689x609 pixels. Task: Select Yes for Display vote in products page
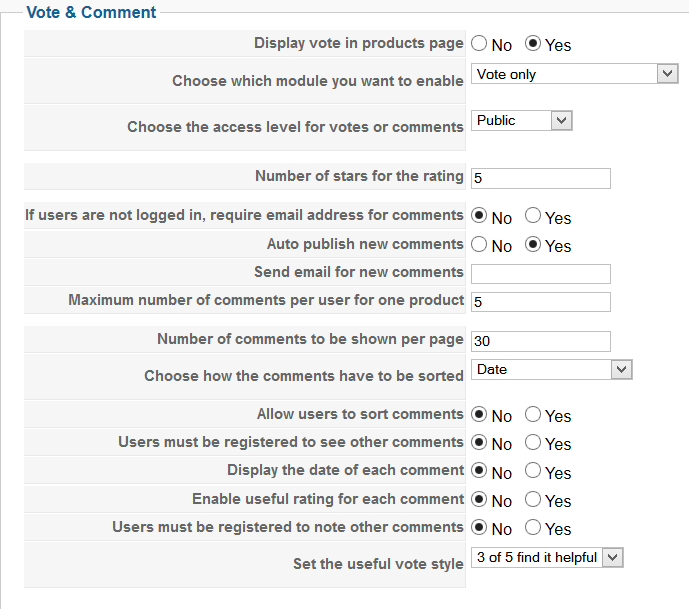point(533,44)
